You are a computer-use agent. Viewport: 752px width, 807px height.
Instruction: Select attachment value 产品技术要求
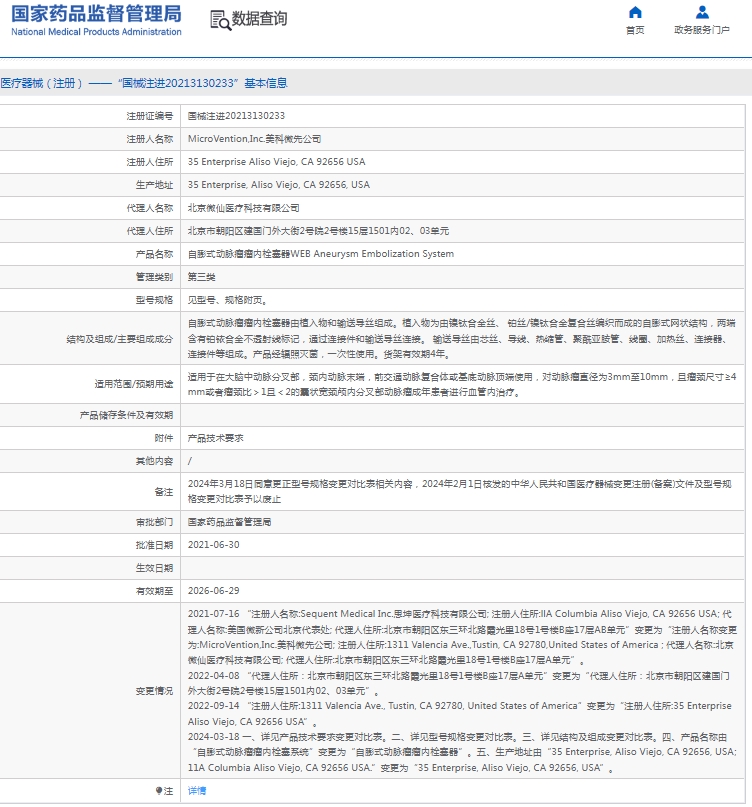coord(216,438)
